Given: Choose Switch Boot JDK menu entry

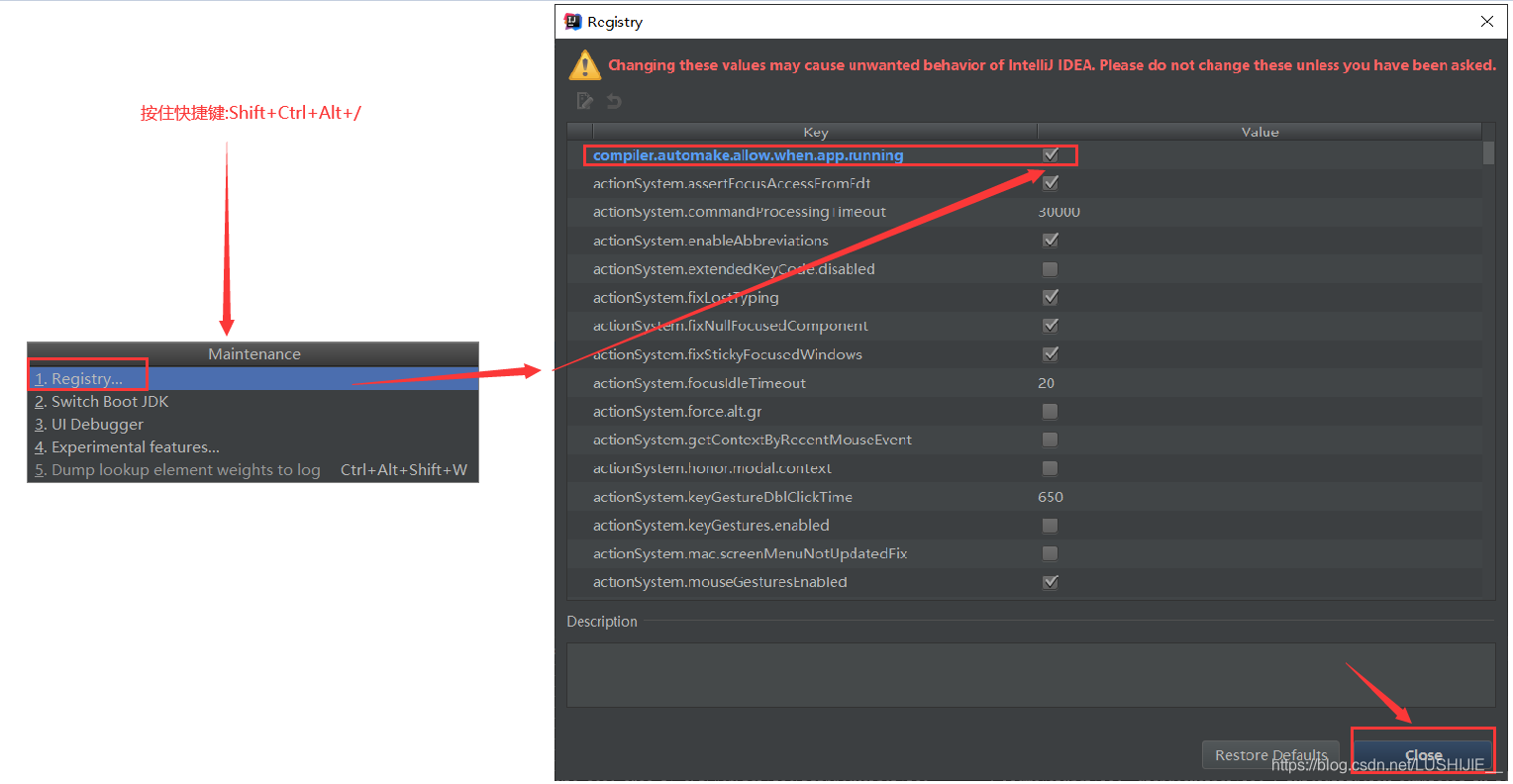Looking at the screenshot, I should (253, 401).
